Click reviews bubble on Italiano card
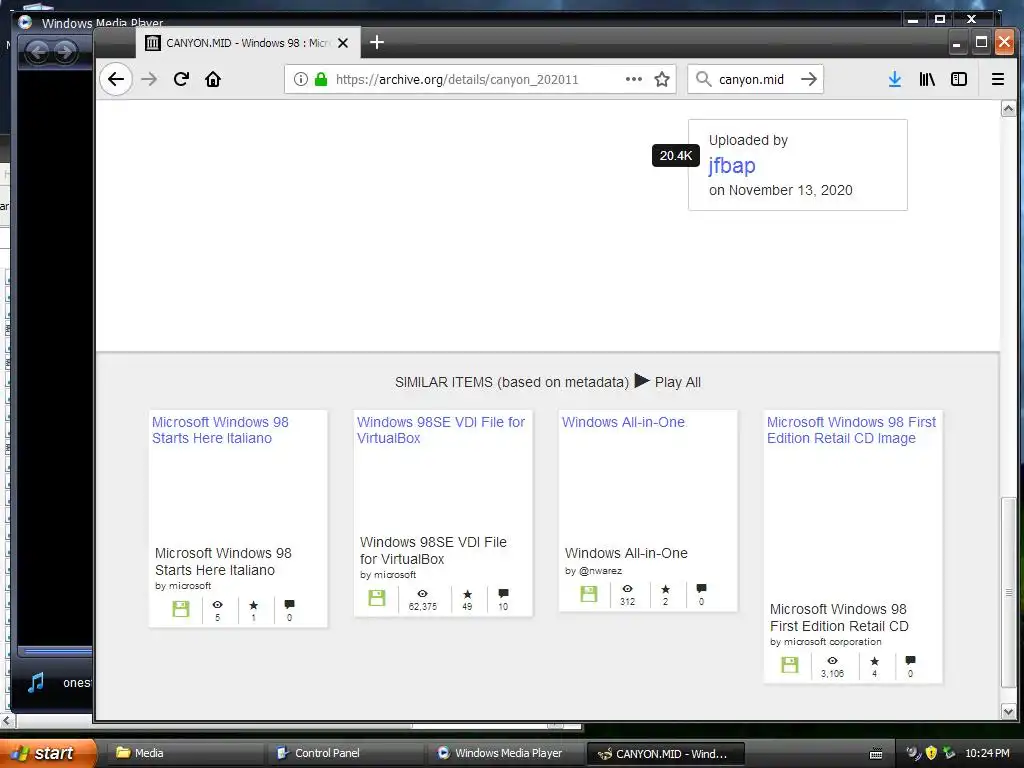Screen dimensions: 1024x768 [x=289, y=605]
